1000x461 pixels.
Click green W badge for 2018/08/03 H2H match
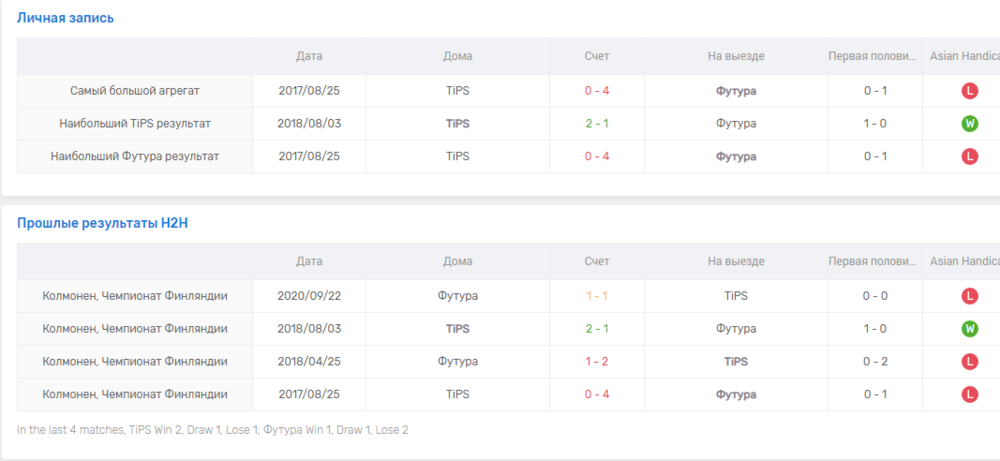(x=969, y=329)
